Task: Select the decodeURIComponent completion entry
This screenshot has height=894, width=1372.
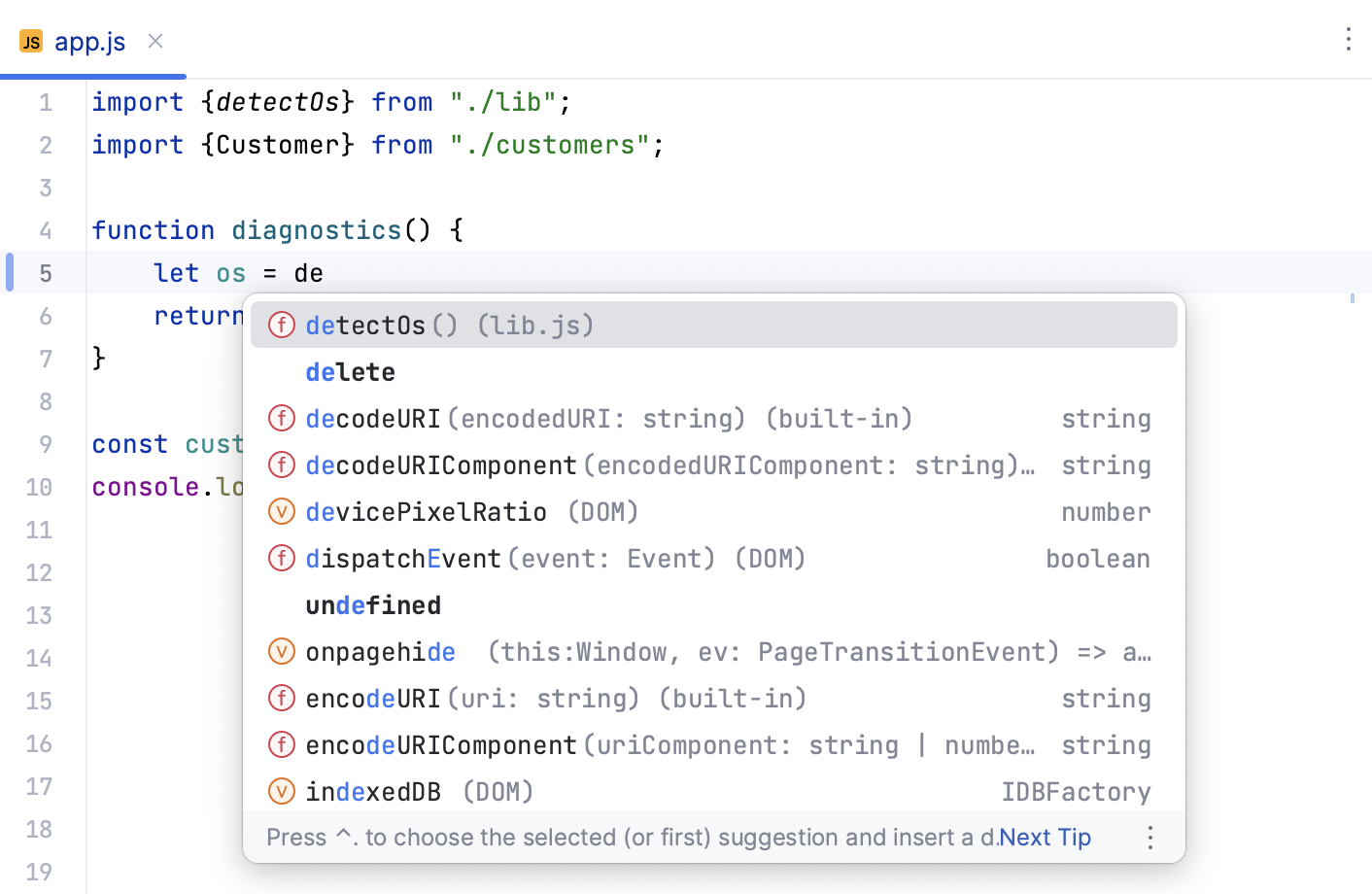Action: click(486, 464)
